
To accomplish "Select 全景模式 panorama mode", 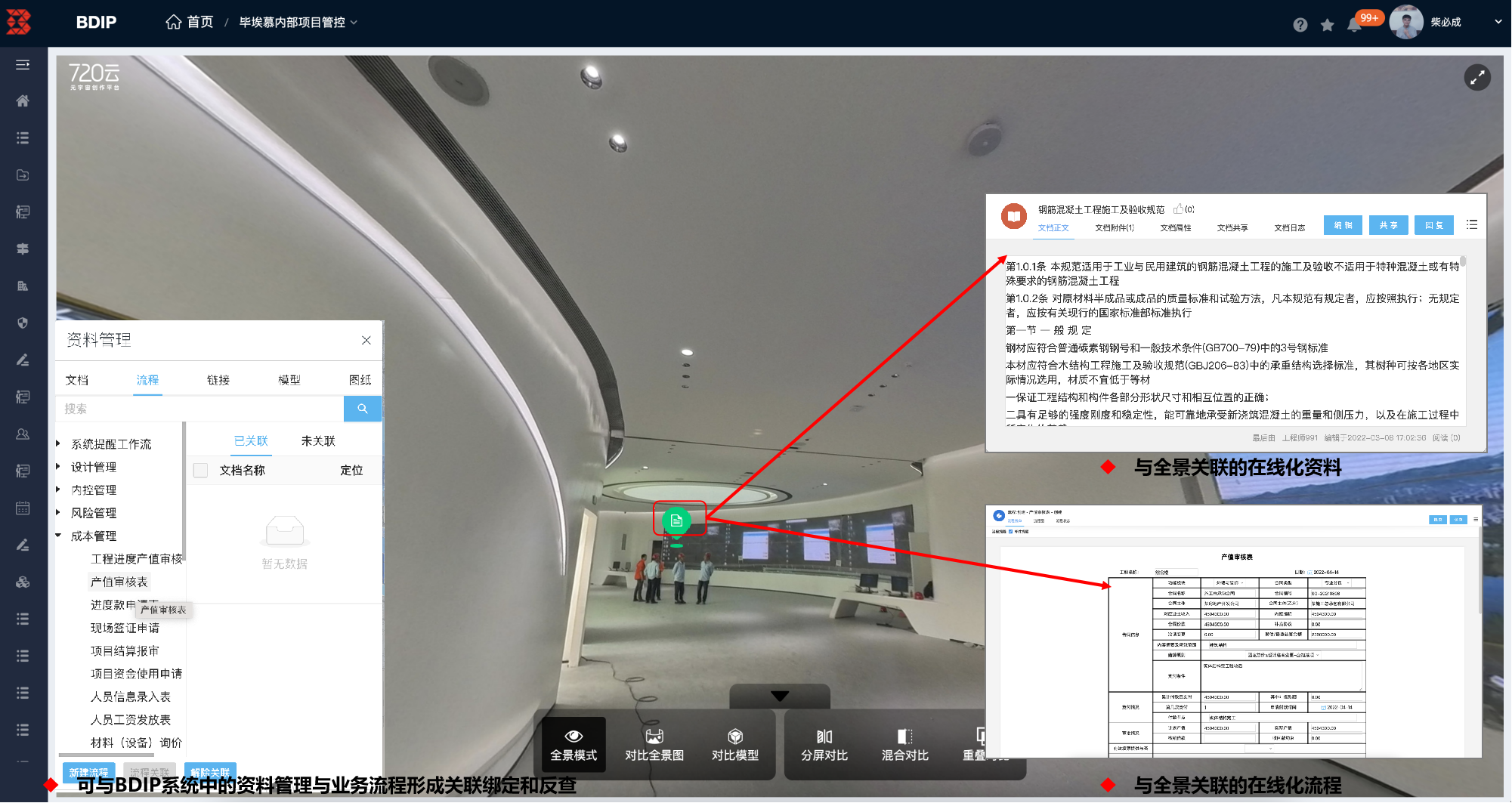I will [x=574, y=745].
